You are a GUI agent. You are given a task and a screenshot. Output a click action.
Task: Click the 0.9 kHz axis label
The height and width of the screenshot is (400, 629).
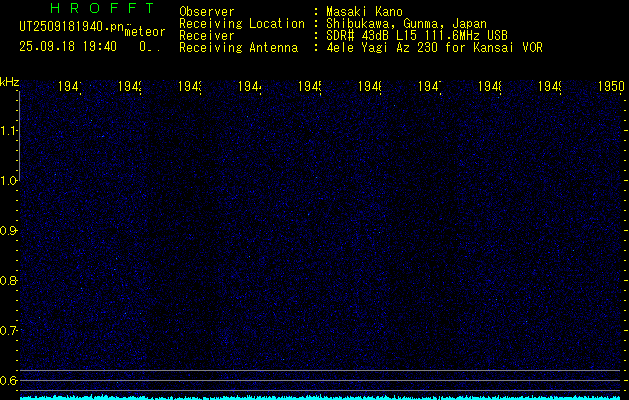point(9,230)
